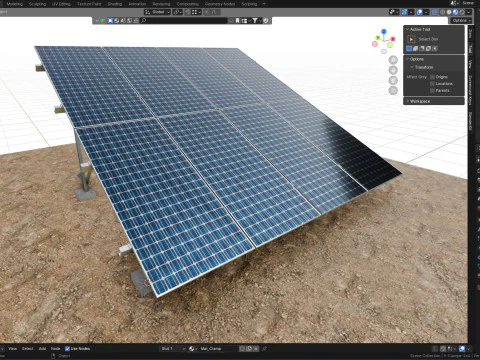Enable Affect Only Parents checkbox
Image resolution: width=480 pixels, height=360 pixels.
point(433,91)
